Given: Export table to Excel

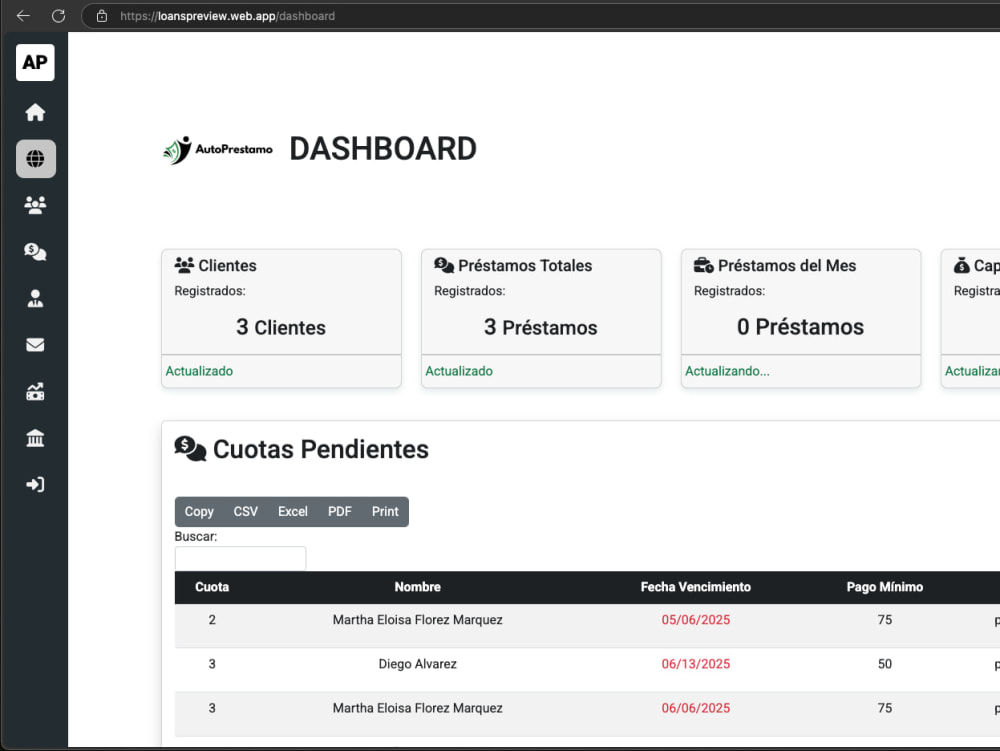Looking at the screenshot, I should [x=293, y=511].
